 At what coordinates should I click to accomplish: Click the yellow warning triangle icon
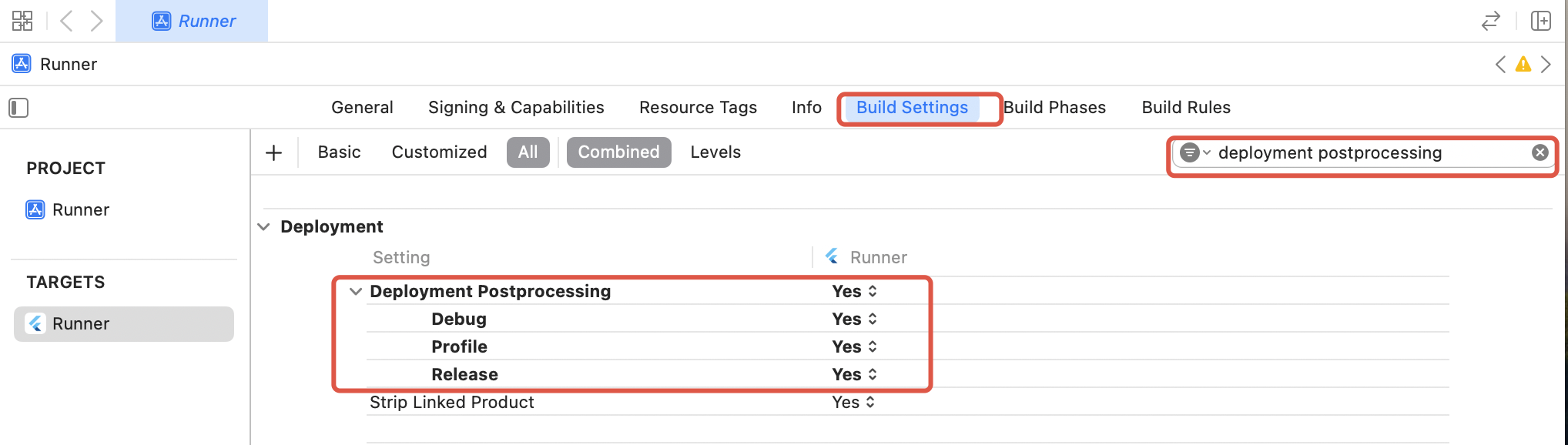click(1523, 65)
